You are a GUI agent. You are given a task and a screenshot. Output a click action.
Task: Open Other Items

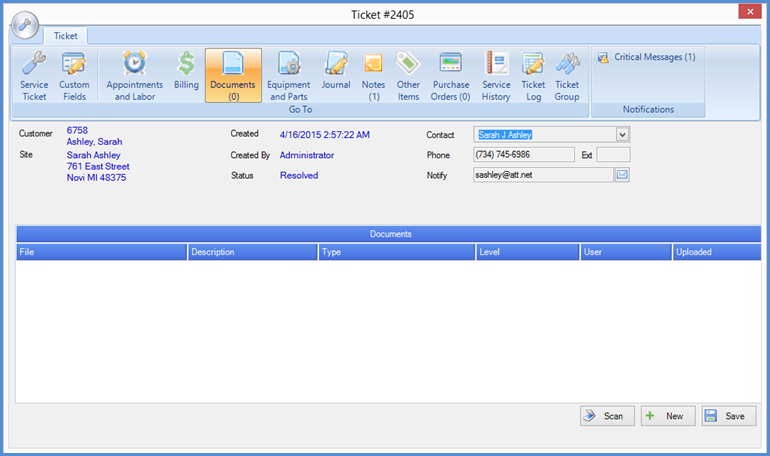[x=408, y=76]
